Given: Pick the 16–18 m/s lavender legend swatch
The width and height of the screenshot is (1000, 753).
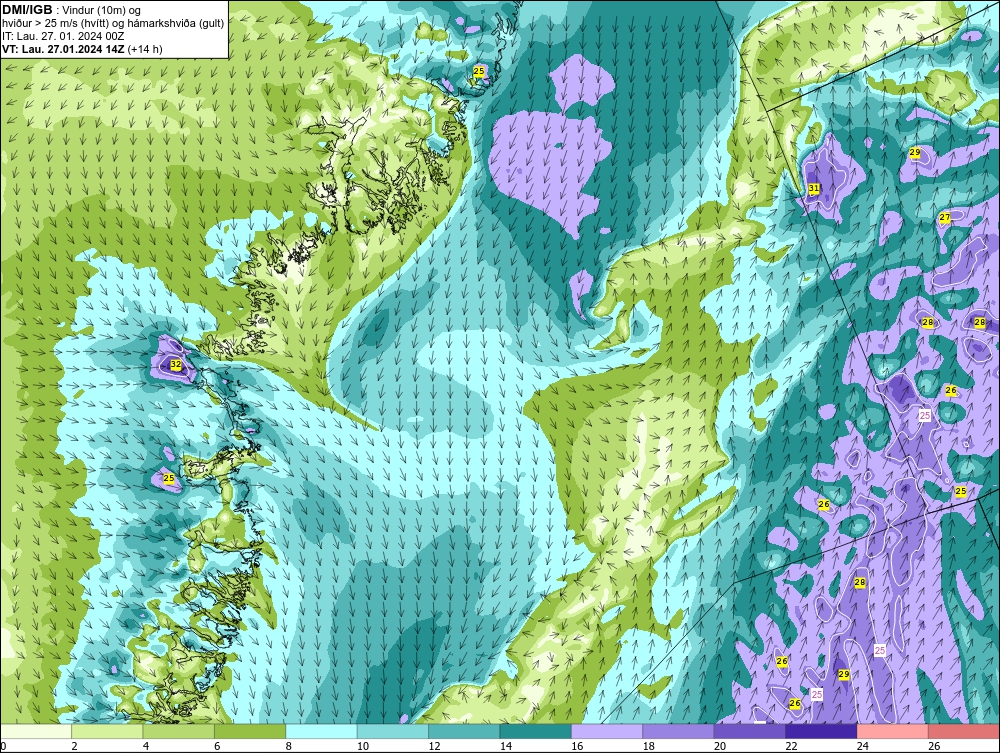Looking at the screenshot, I should [607, 731].
